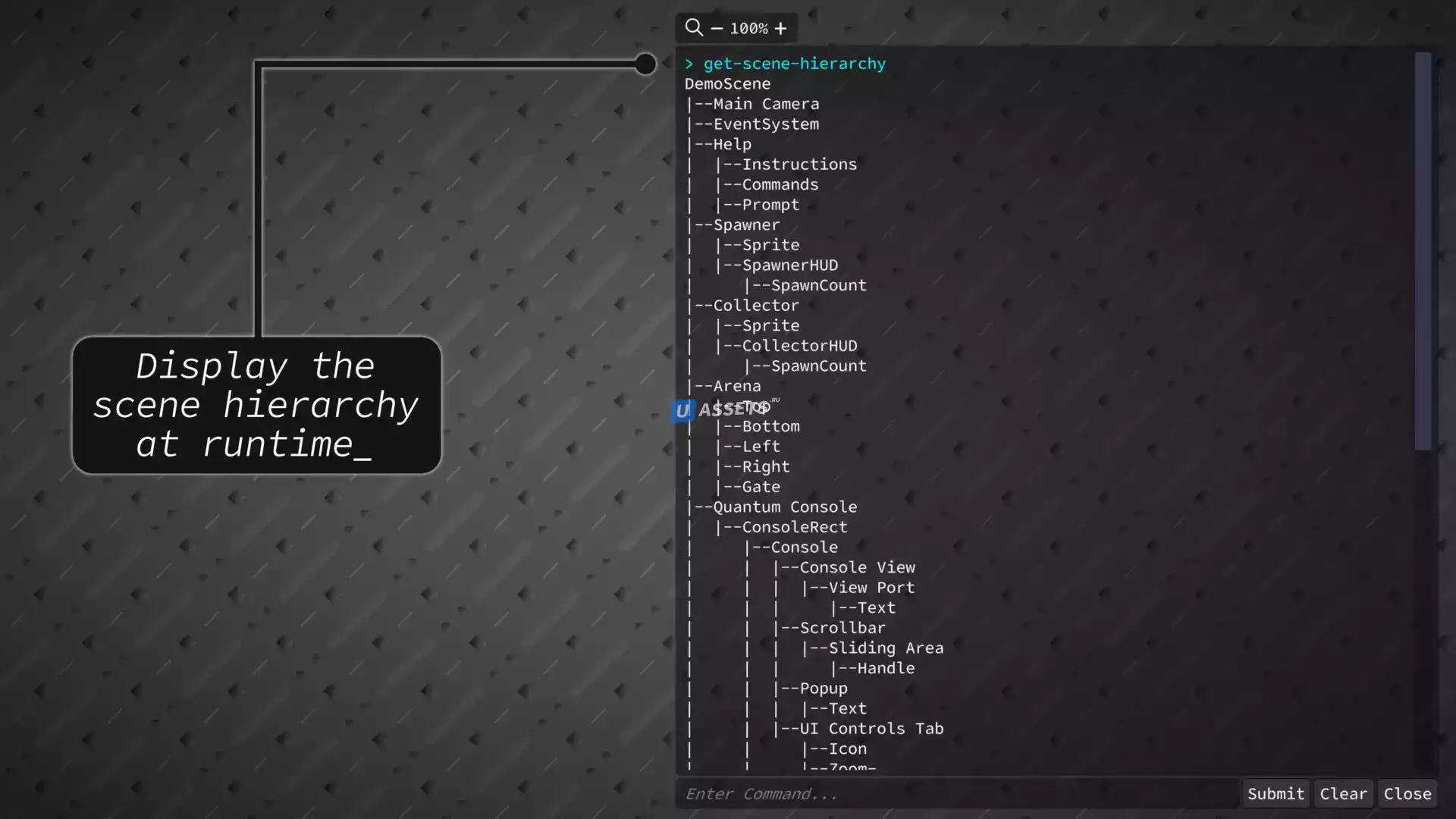Select the Quantum Console tree node
This screenshot has height=819, width=1456.
coord(785,507)
